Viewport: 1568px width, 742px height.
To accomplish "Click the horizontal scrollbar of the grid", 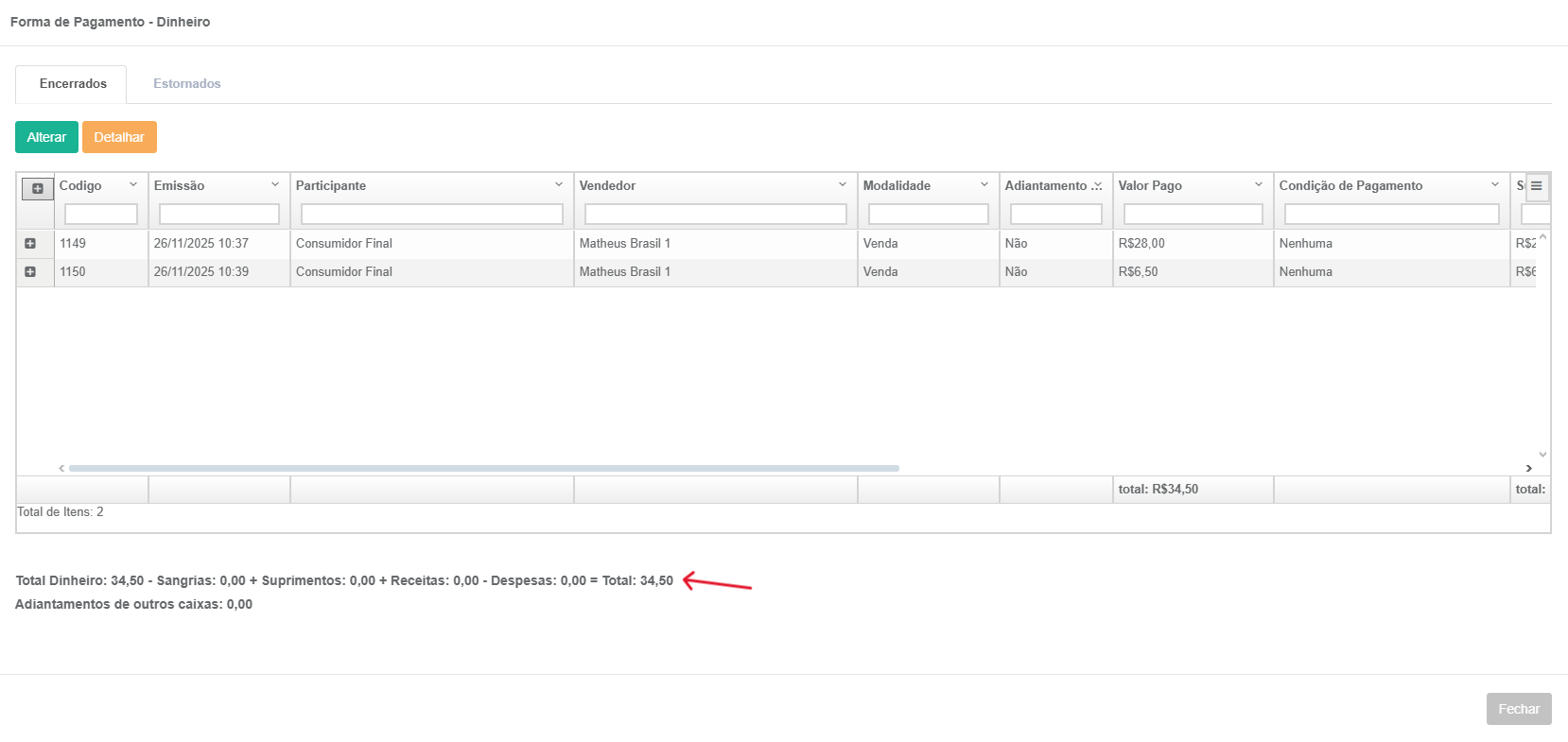I will point(483,468).
